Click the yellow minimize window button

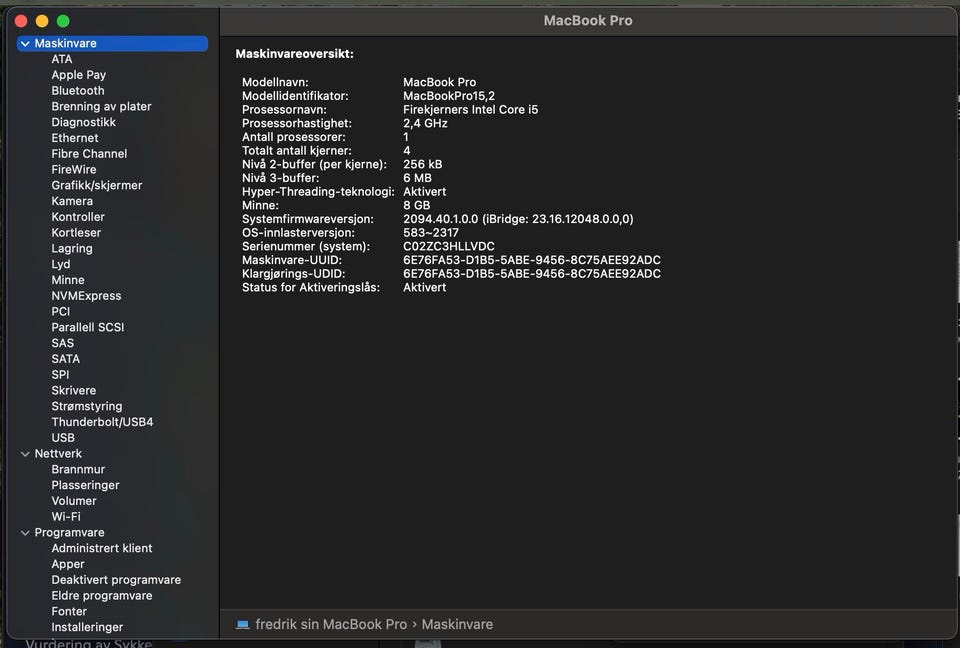42,21
